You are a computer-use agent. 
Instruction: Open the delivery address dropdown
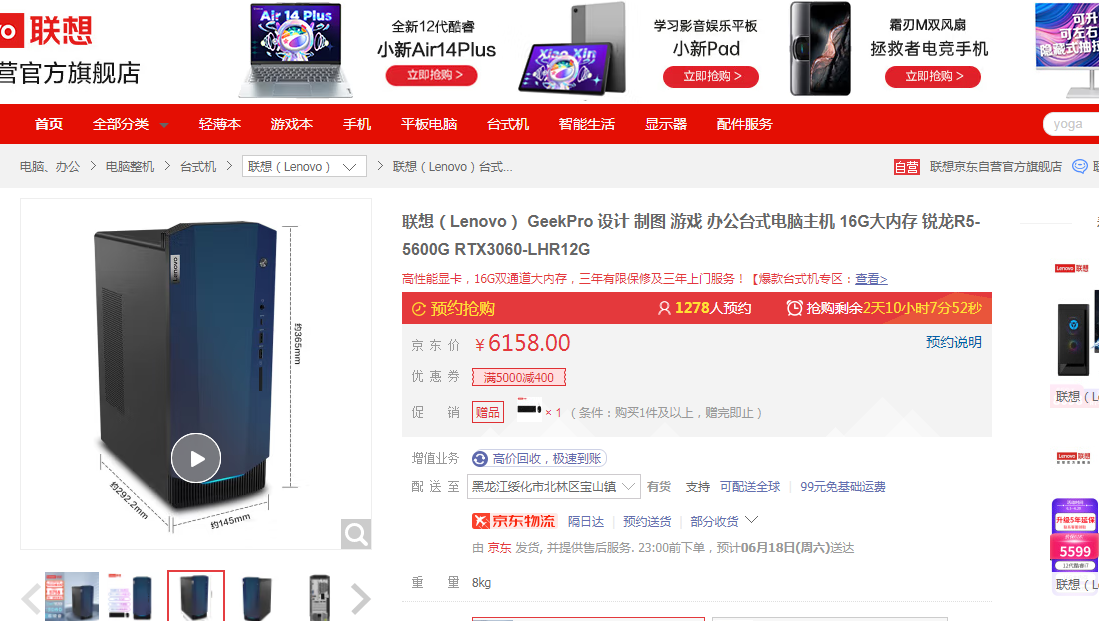[x=554, y=486]
